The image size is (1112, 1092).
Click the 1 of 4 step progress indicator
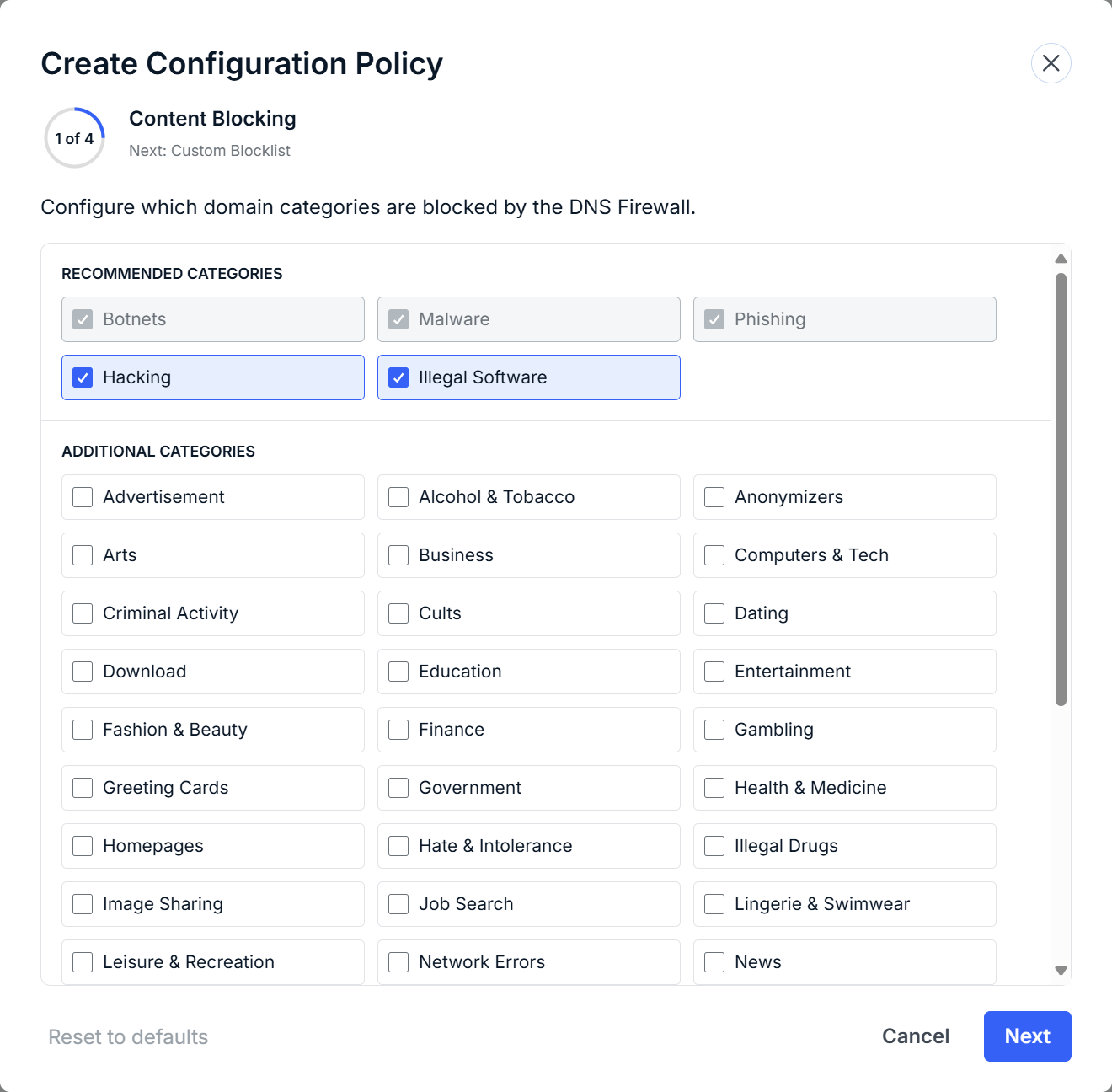tap(75, 138)
